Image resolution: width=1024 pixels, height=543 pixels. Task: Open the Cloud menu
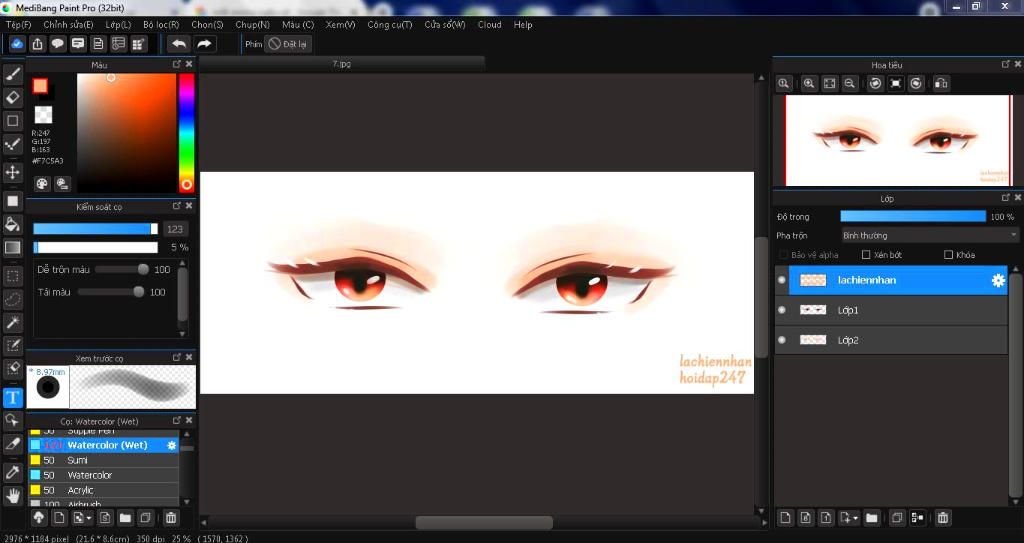[x=489, y=25]
